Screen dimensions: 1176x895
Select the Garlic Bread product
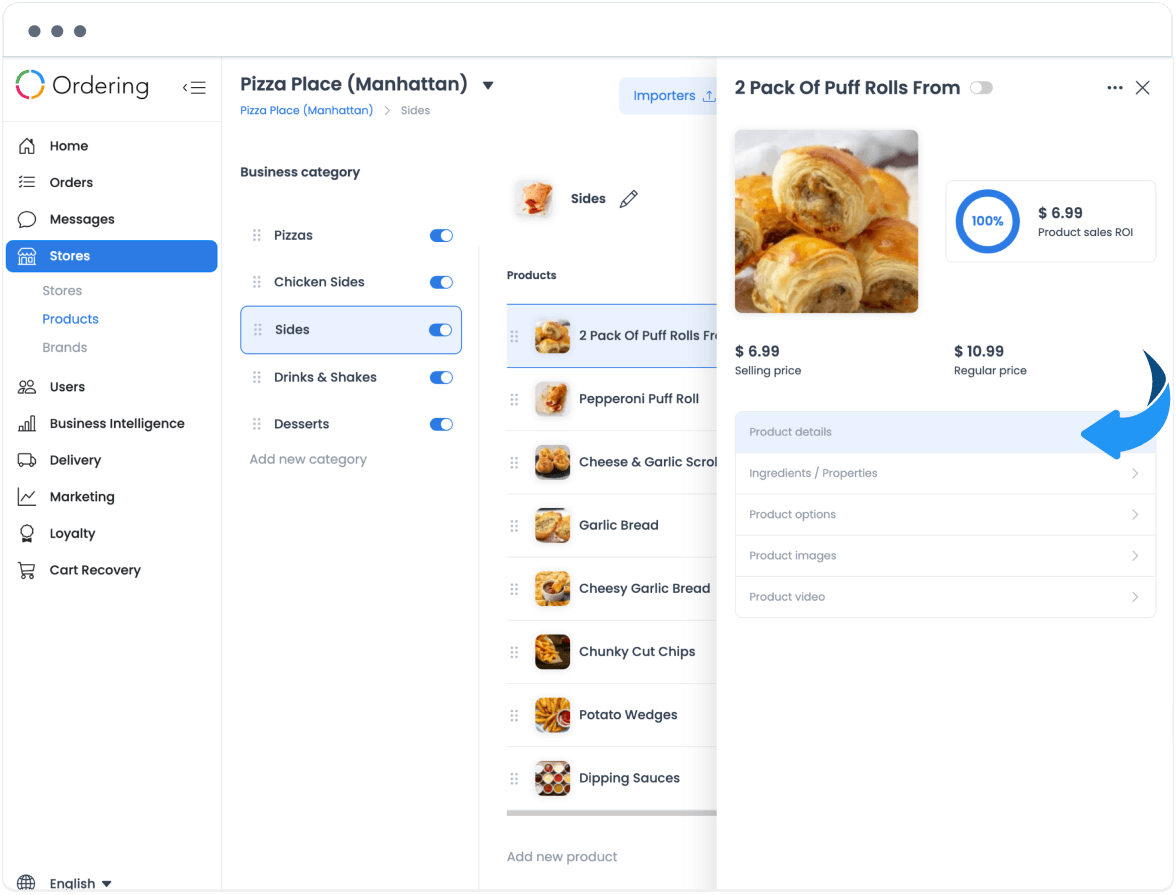[611, 526]
